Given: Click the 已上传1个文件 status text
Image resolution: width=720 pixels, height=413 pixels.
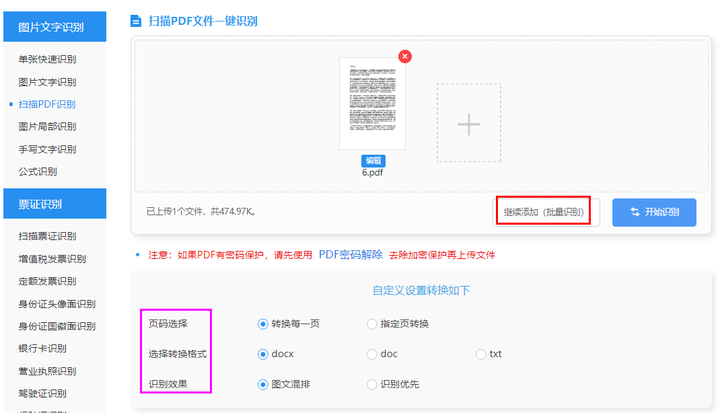Looking at the screenshot, I should [x=201, y=211].
